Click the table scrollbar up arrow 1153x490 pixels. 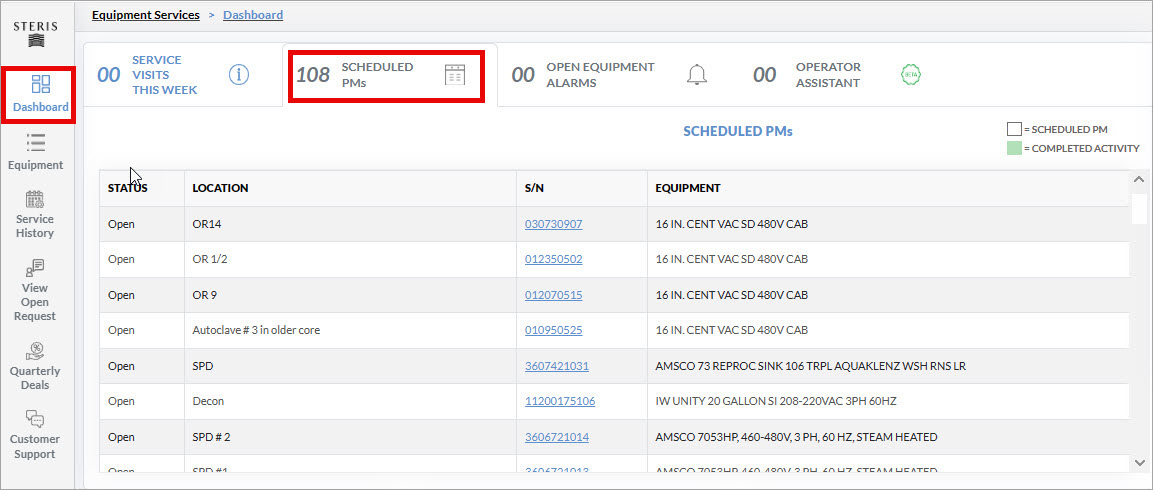(1140, 180)
